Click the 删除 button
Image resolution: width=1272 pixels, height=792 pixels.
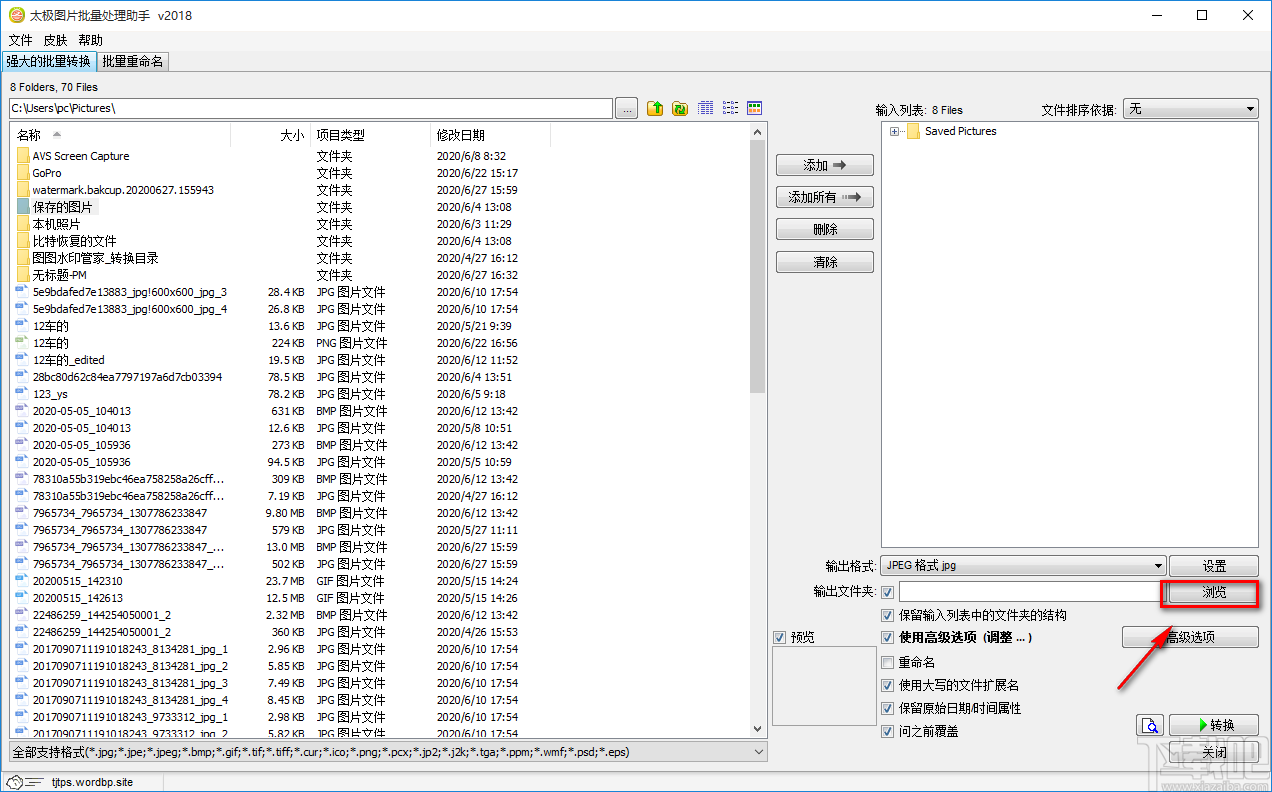pyautogui.click(x=825, y=230)
